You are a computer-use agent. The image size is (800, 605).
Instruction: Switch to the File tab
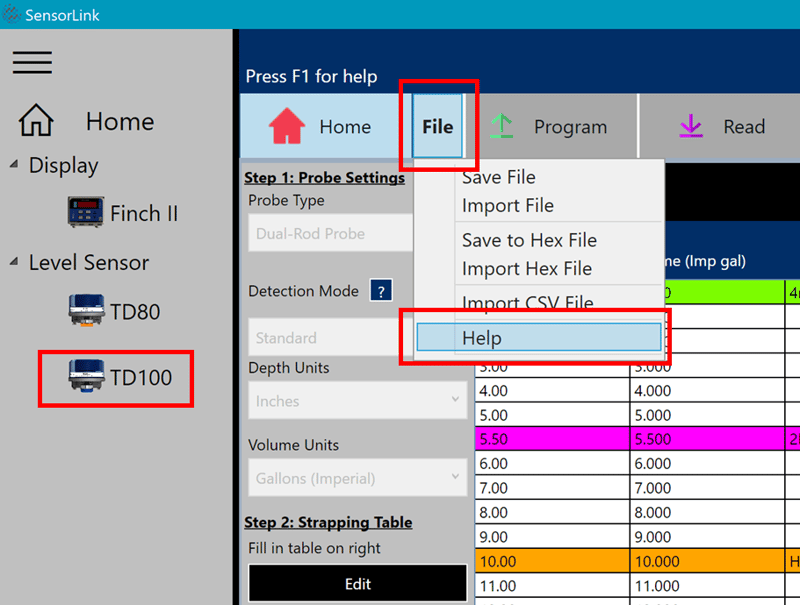click(x=437, y=126)
